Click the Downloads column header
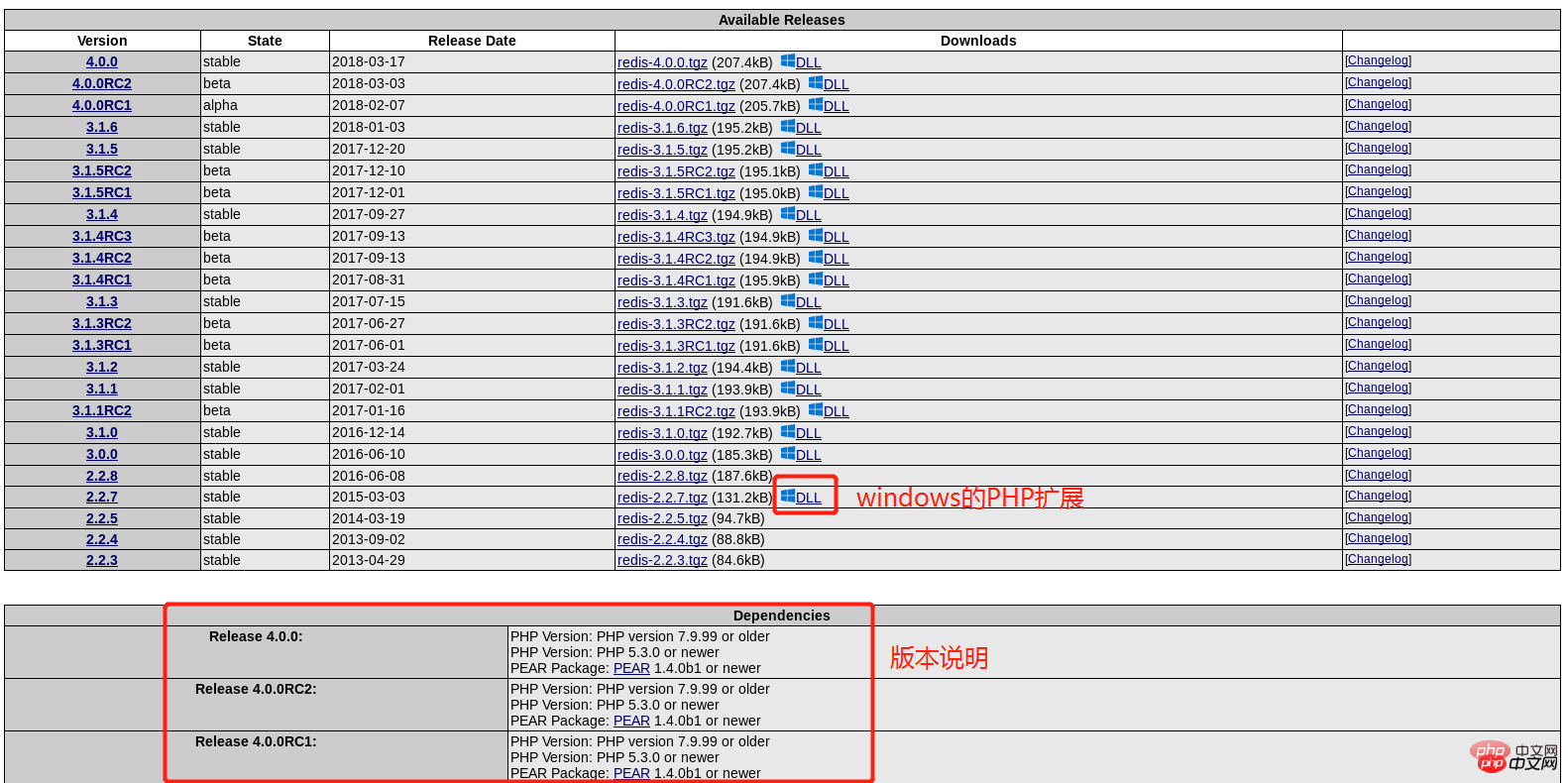This screenshot has height=783, width=1568. tap(978, 41)
